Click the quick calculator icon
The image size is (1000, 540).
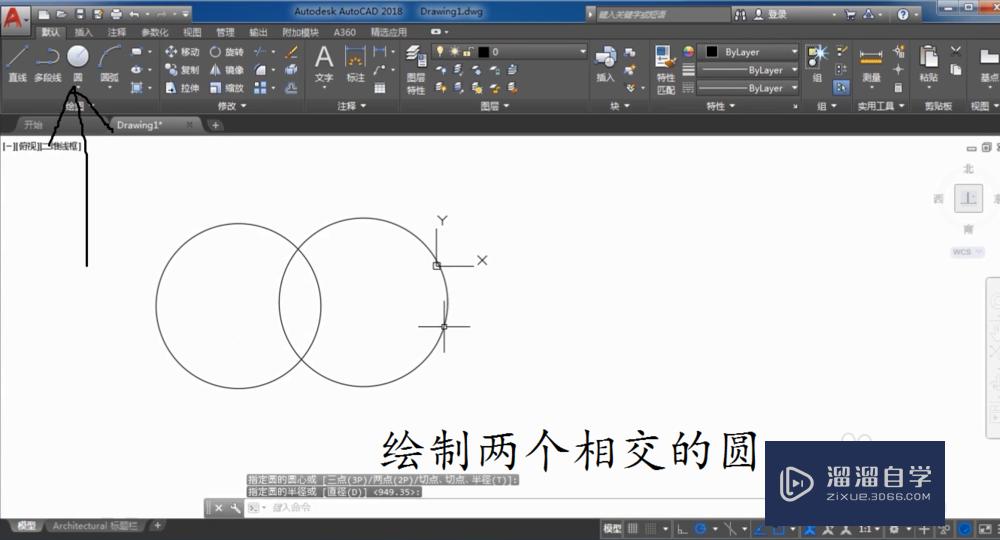(898, 87)
